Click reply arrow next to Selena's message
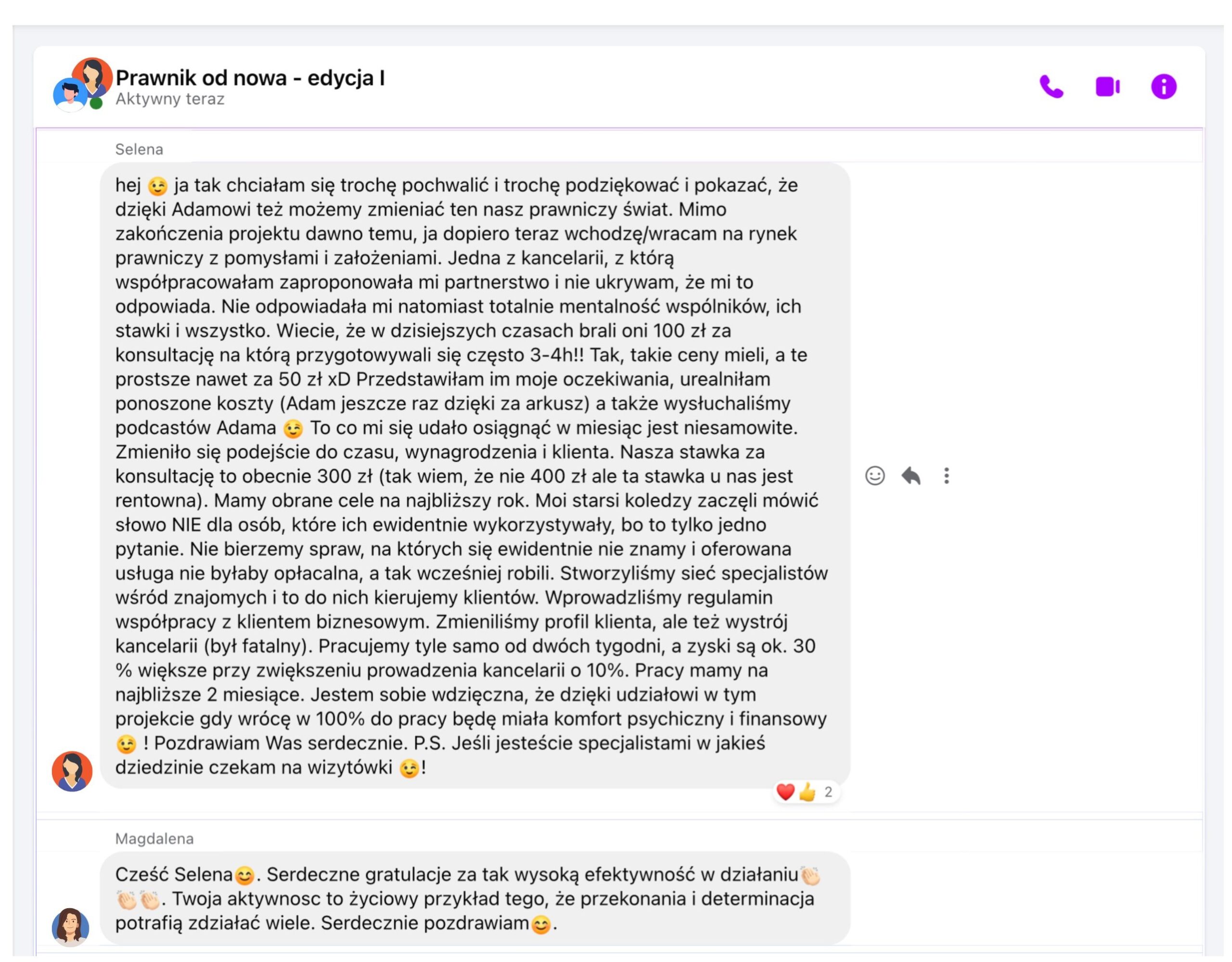Screen dimensions: 1232x962 click(x=911, y=476)
